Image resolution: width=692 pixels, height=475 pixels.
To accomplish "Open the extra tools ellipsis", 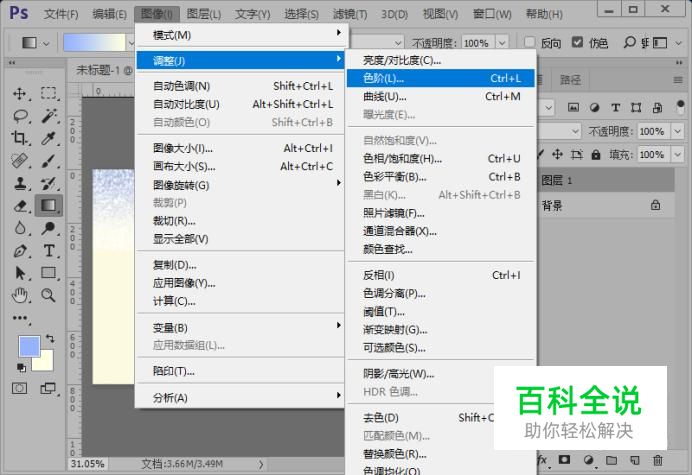I will pos(20,318).
